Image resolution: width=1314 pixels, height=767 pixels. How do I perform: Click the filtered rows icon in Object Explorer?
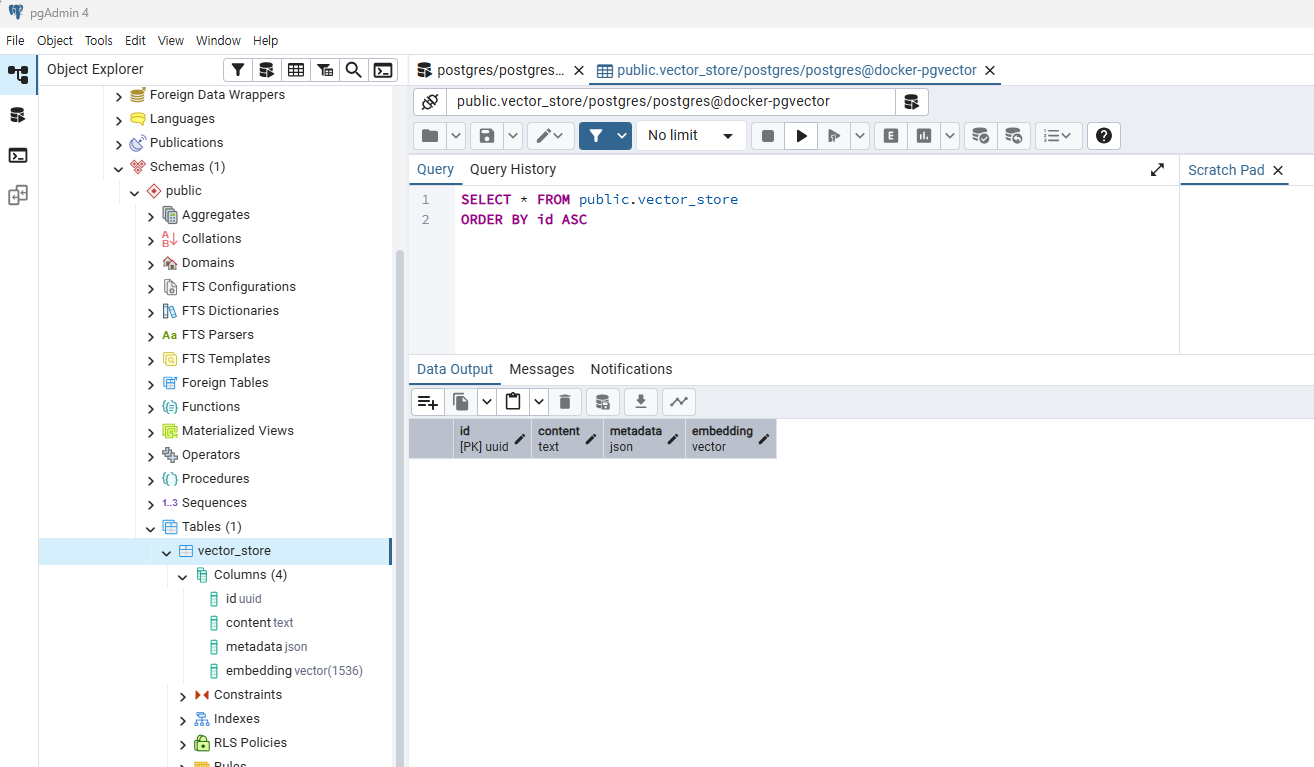click(237, 70)
